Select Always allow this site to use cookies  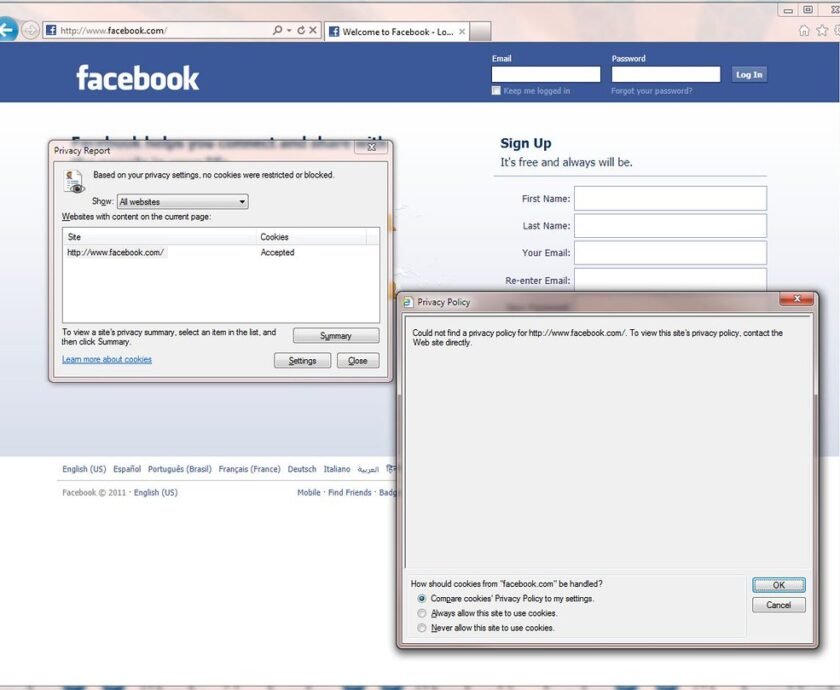[x=422, y=613]
